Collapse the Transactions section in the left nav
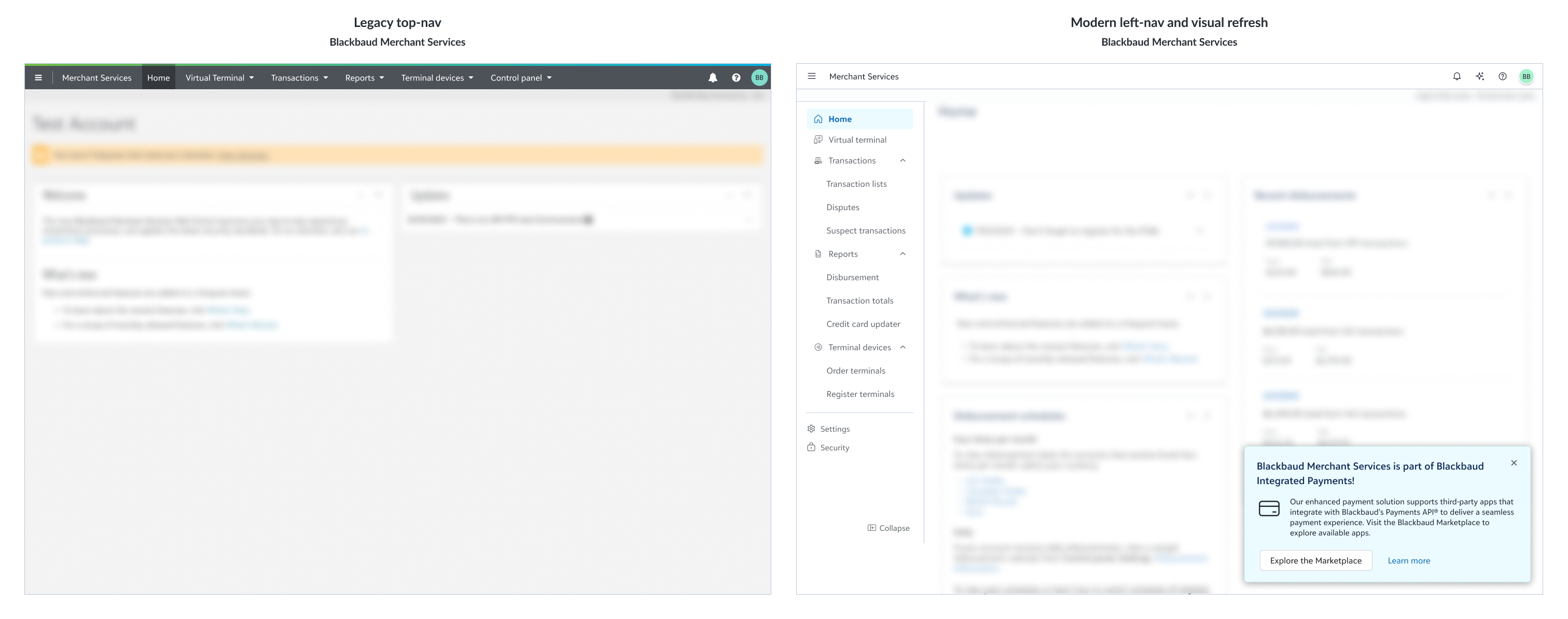 (903, 160)
